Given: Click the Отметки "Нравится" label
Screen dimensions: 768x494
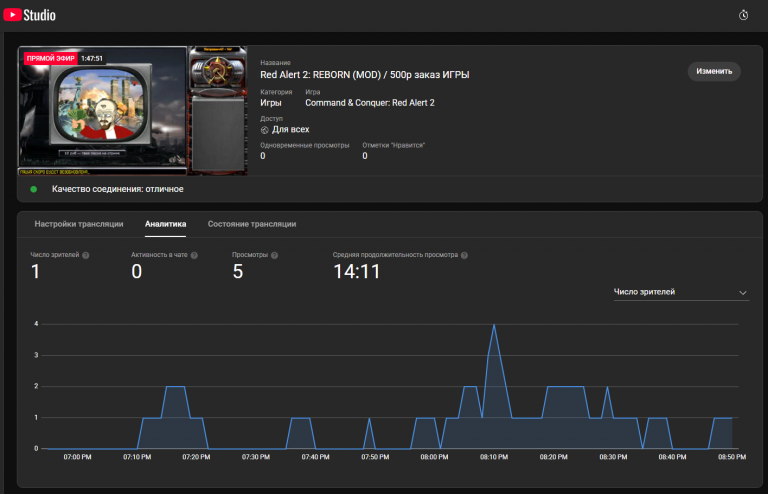Looking at the screenshot, I should (x=393, y=145).
